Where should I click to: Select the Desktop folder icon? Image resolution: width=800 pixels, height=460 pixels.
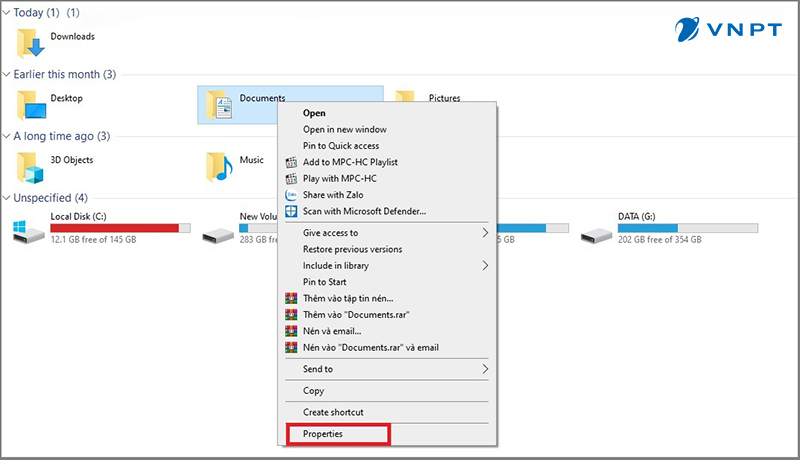click(32, 103)
